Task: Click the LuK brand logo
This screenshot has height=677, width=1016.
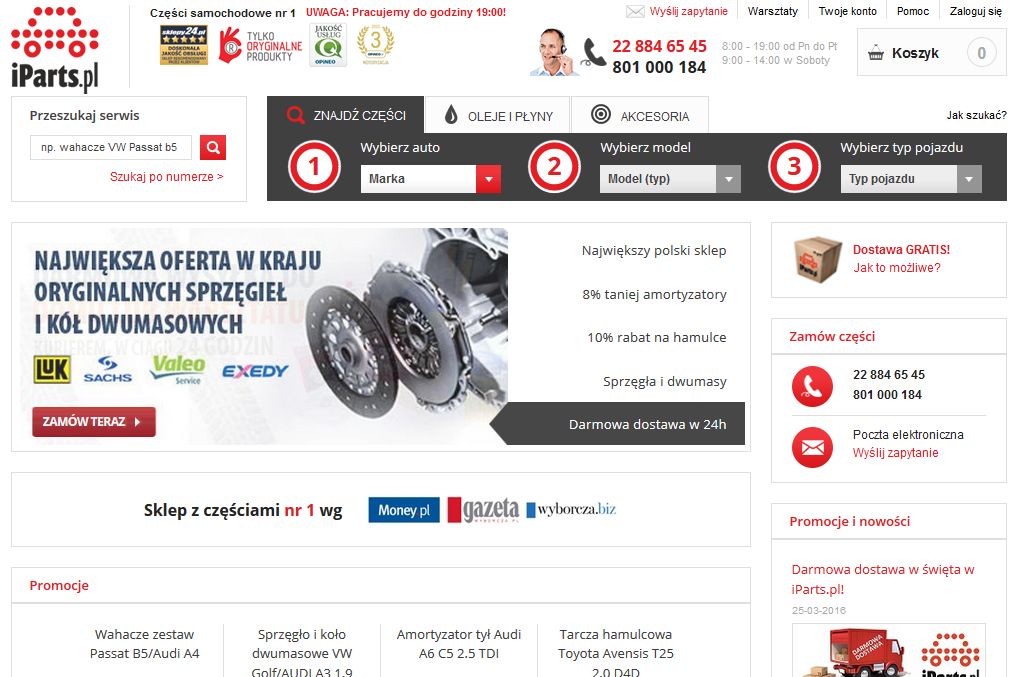Action: tap(52, 370)
